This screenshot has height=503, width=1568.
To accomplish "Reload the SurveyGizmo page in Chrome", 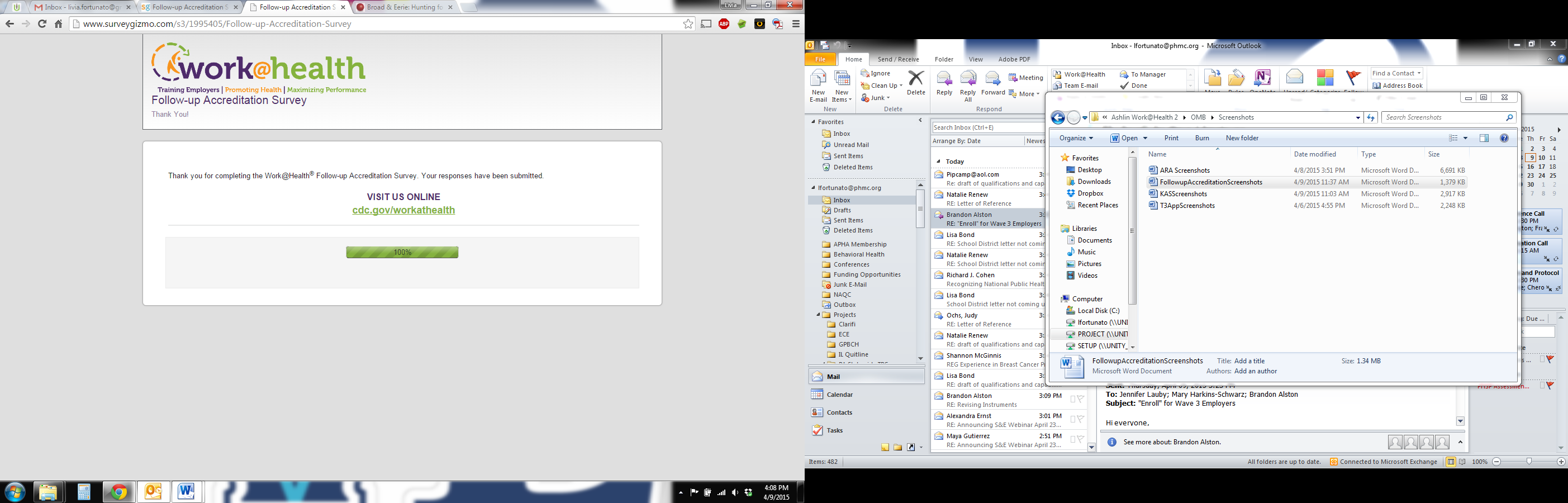I will [x=42, y=23].
